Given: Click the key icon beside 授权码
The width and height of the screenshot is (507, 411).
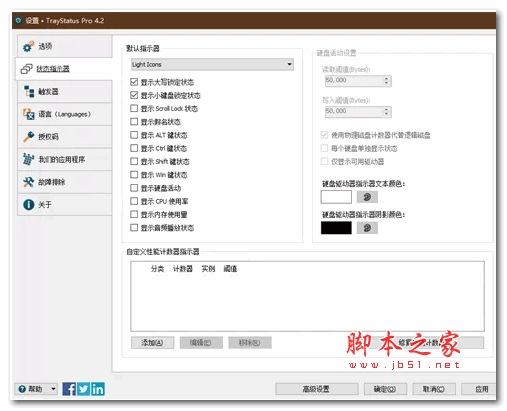Looking at the screenshot, I should pos(29,137).
